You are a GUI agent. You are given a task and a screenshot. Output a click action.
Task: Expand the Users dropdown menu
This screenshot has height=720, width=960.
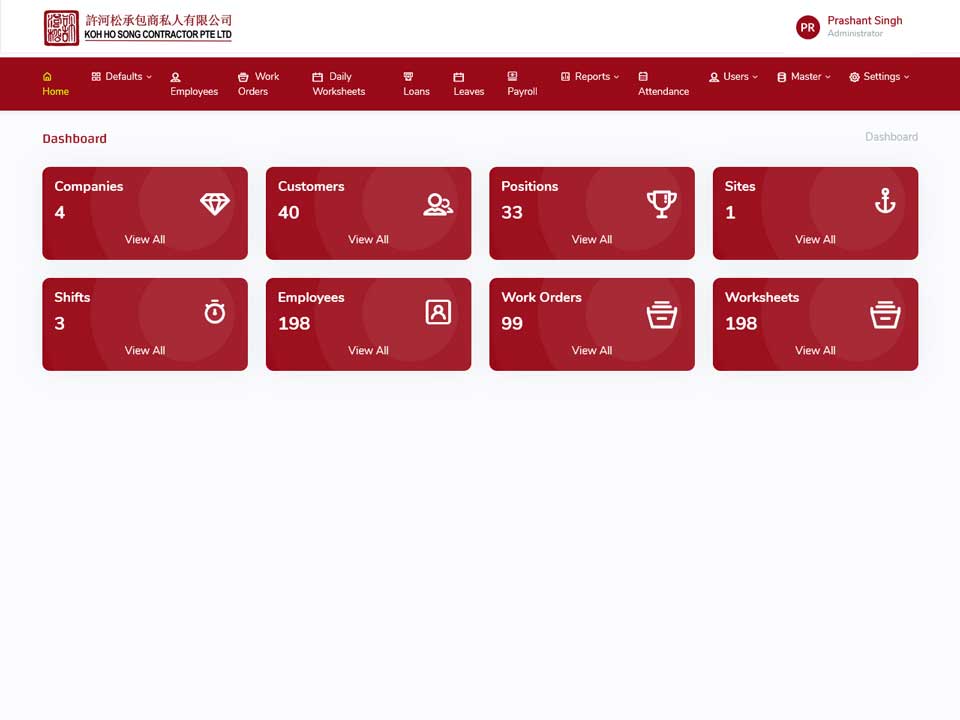733,77
